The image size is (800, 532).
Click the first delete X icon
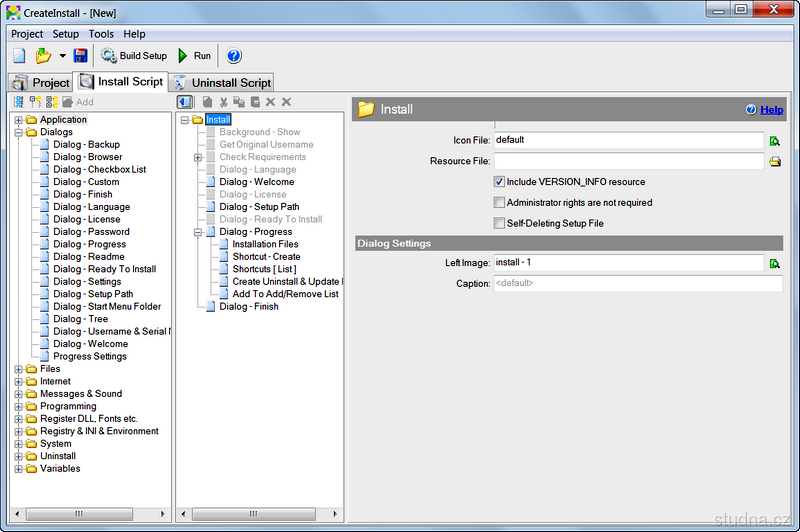point(270,102)
